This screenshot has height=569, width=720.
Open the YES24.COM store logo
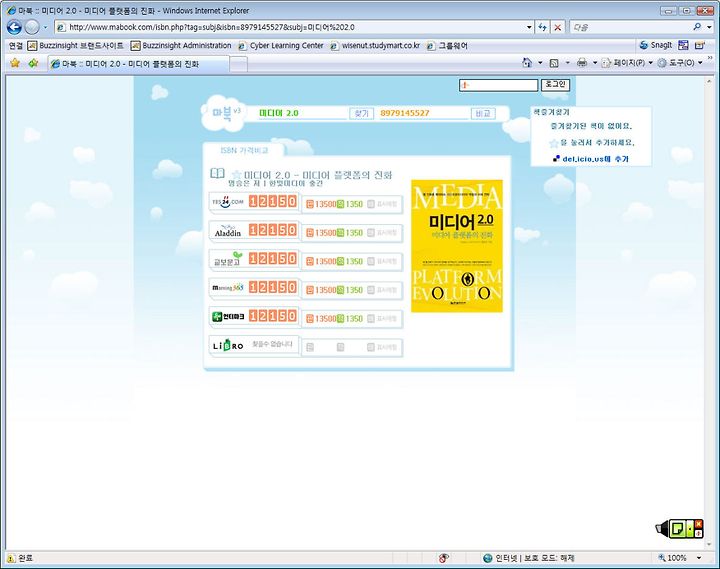tap(227, 202)
